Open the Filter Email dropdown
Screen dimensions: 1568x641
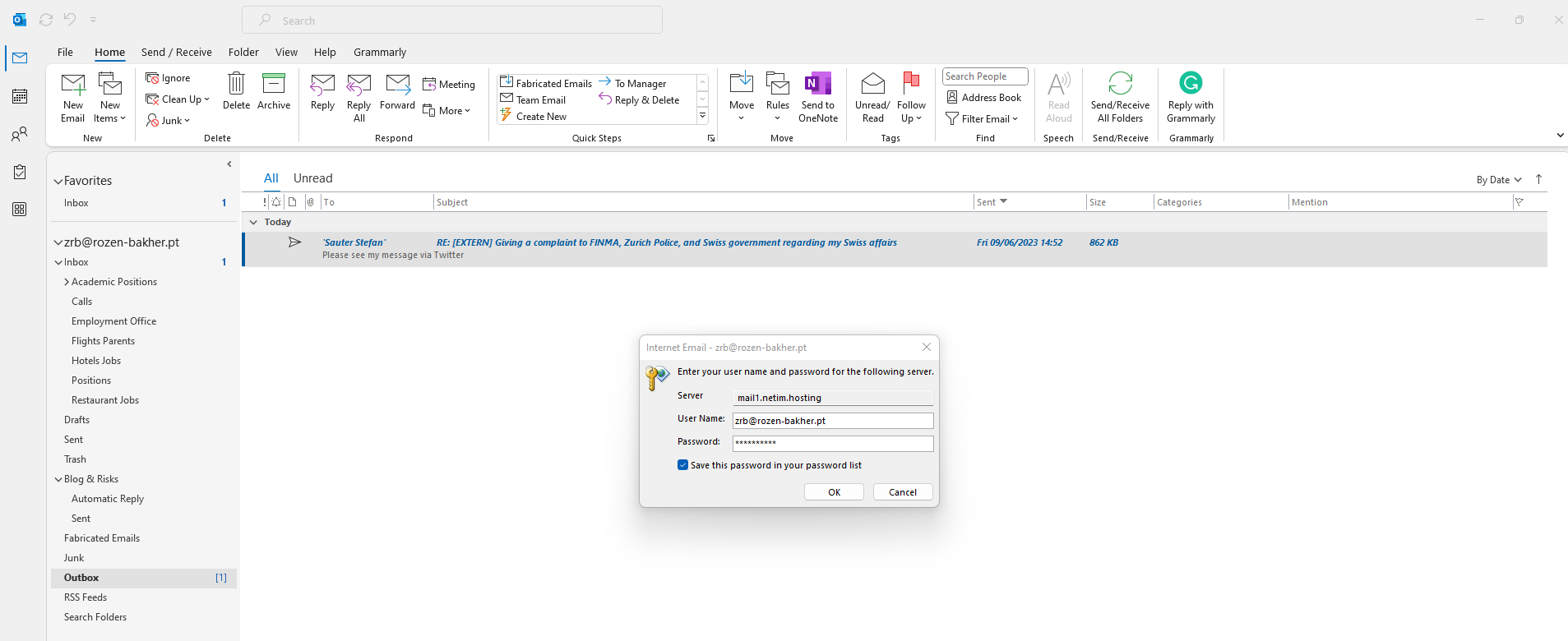click(x=982, y=119)
